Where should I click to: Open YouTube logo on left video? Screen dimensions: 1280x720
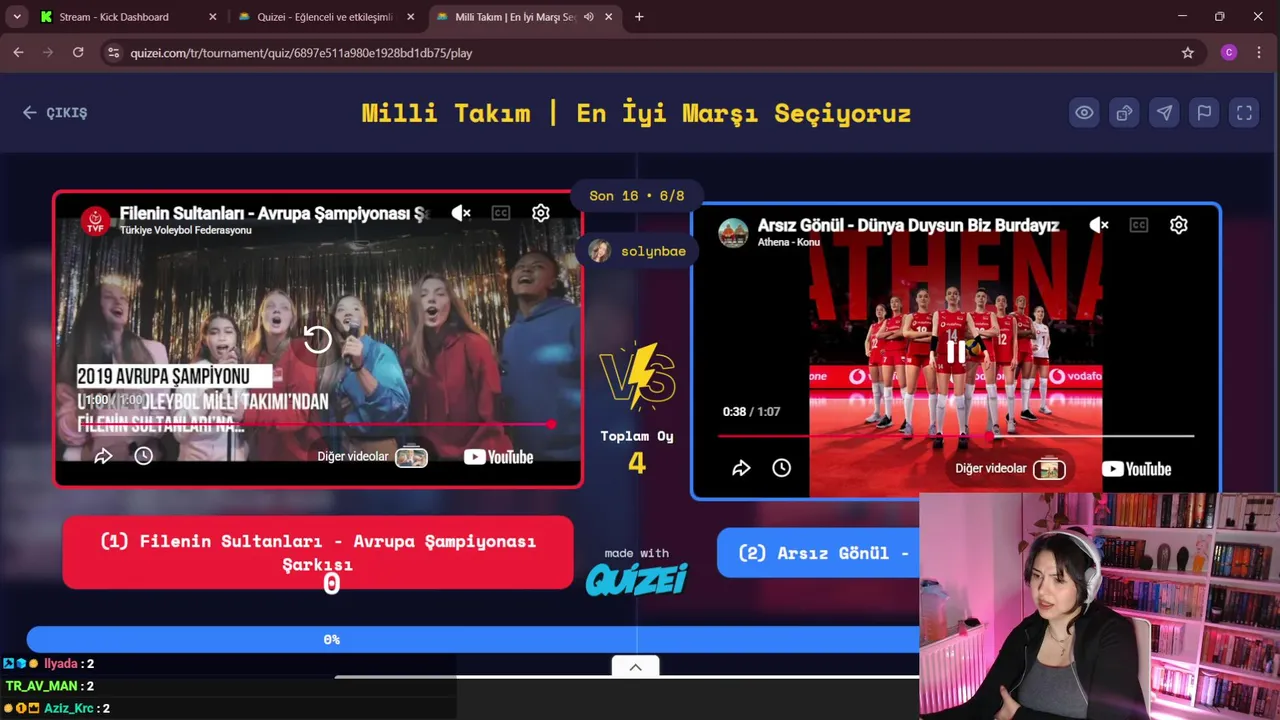[498, 457]
